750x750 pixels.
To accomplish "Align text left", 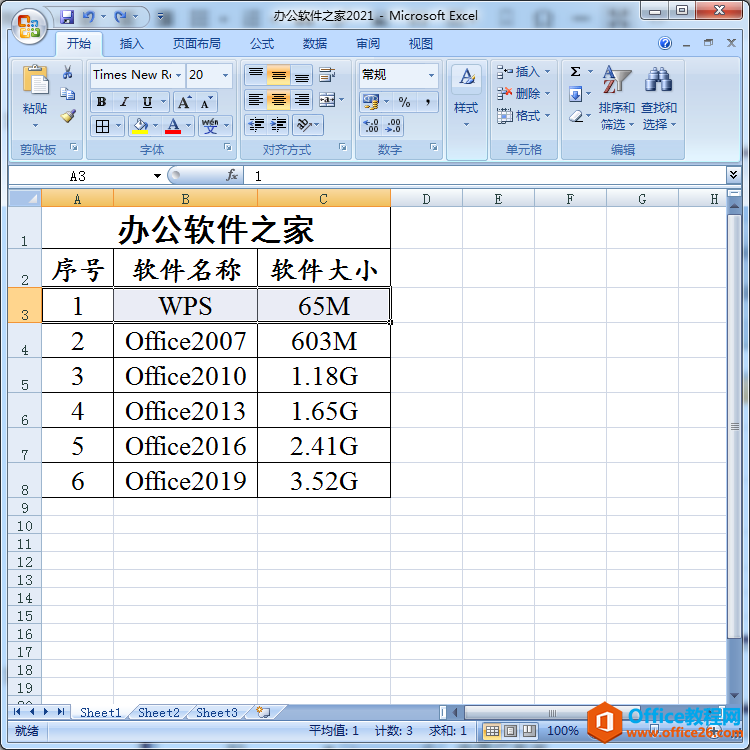I will pyautogui.click(x=256, y=99).
